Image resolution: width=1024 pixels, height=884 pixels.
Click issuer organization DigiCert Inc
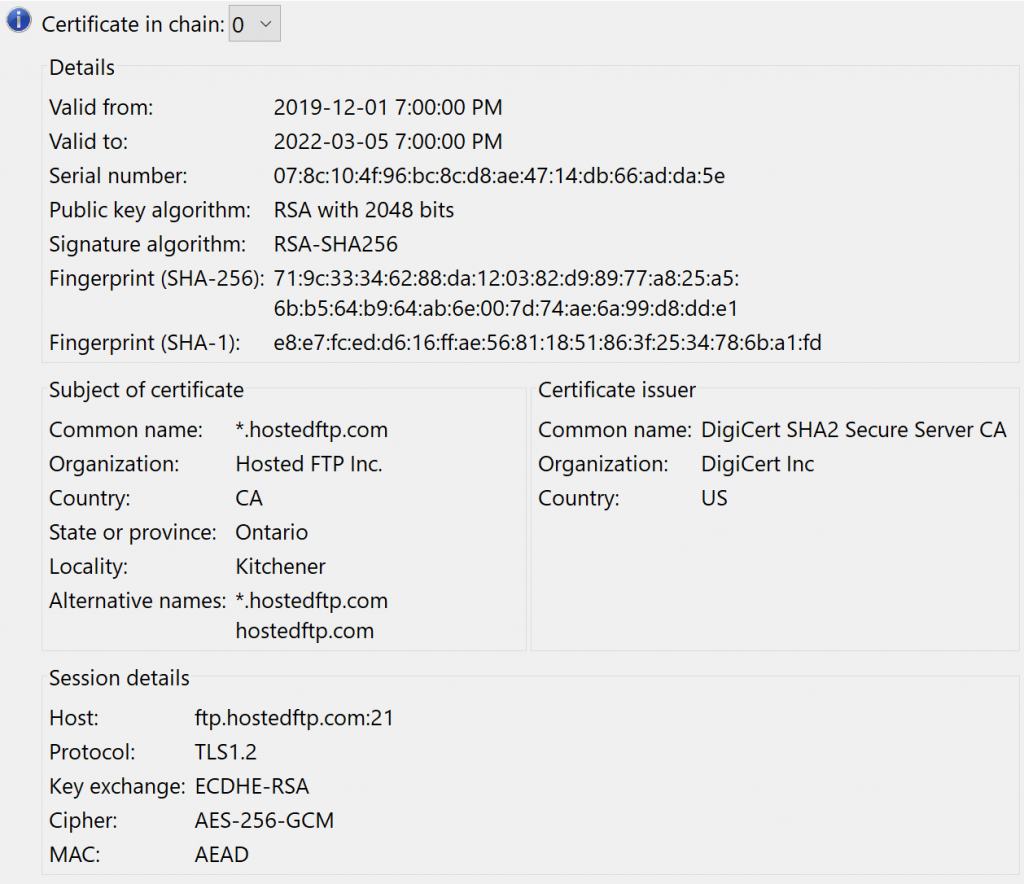tap(758, 464)
